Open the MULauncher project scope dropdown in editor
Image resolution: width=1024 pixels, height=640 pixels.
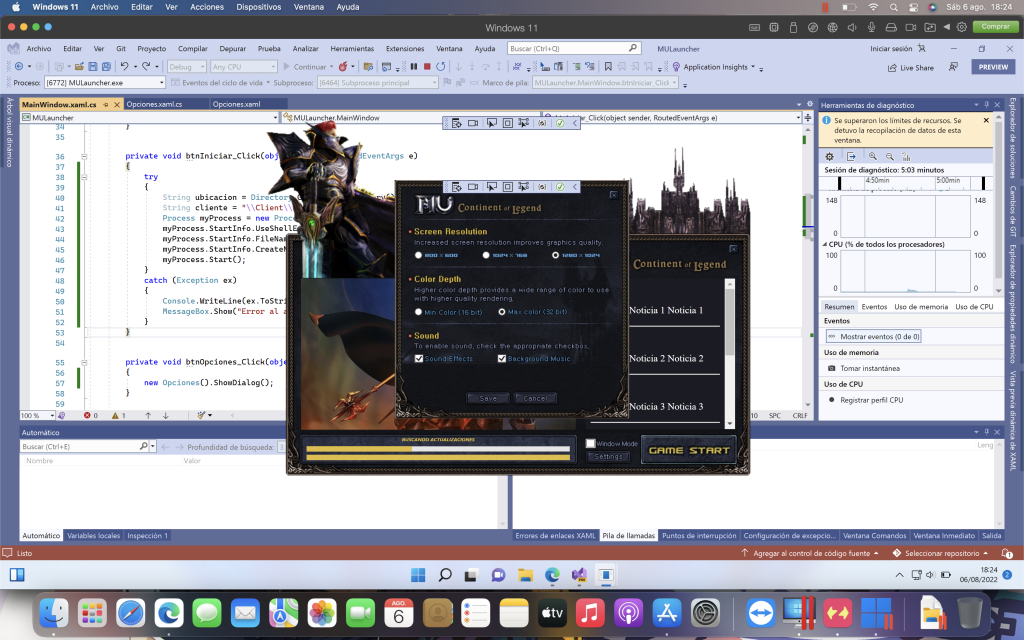click(150, 118)
